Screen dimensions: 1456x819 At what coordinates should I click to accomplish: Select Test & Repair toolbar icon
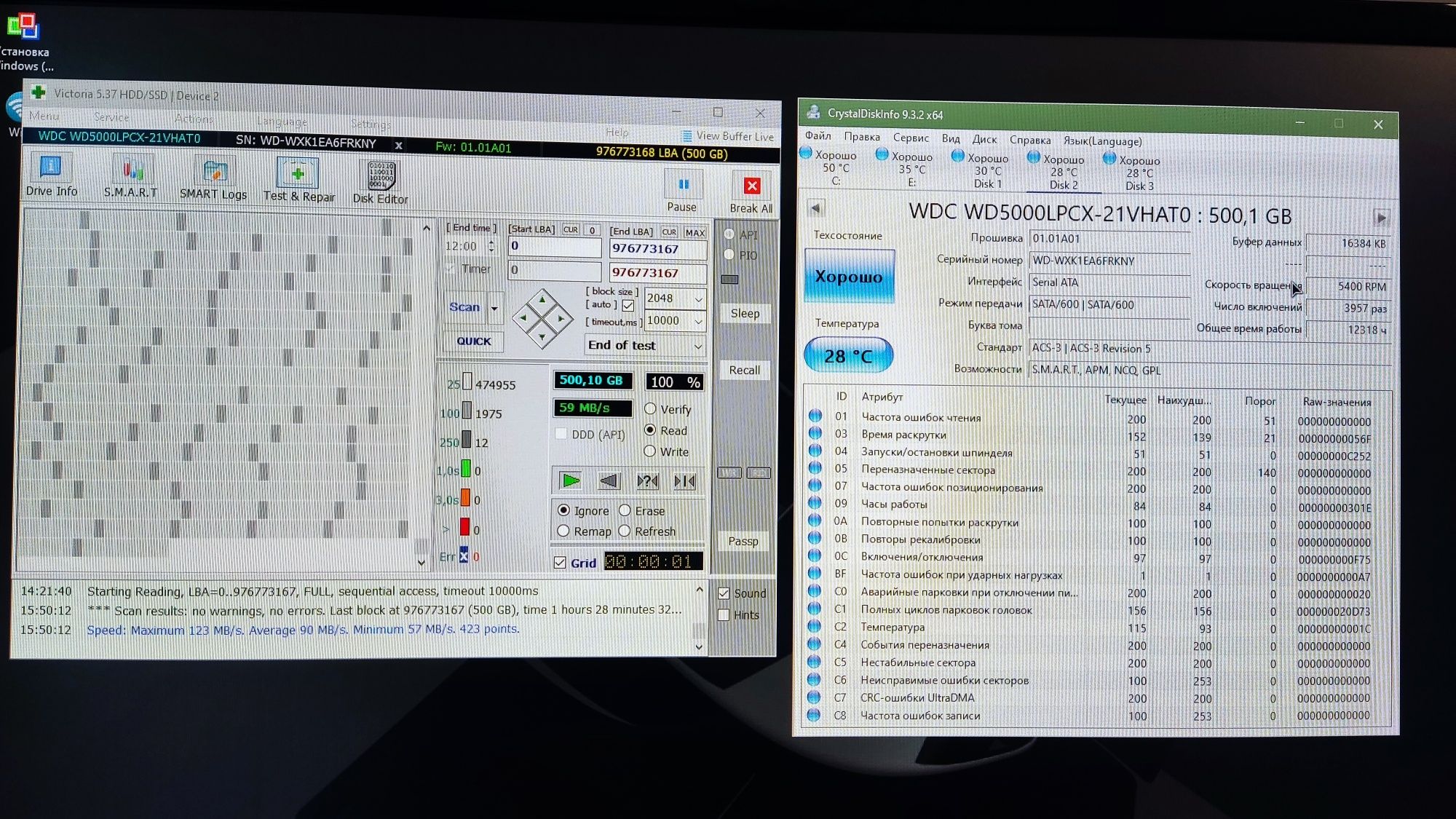[298, 180]
